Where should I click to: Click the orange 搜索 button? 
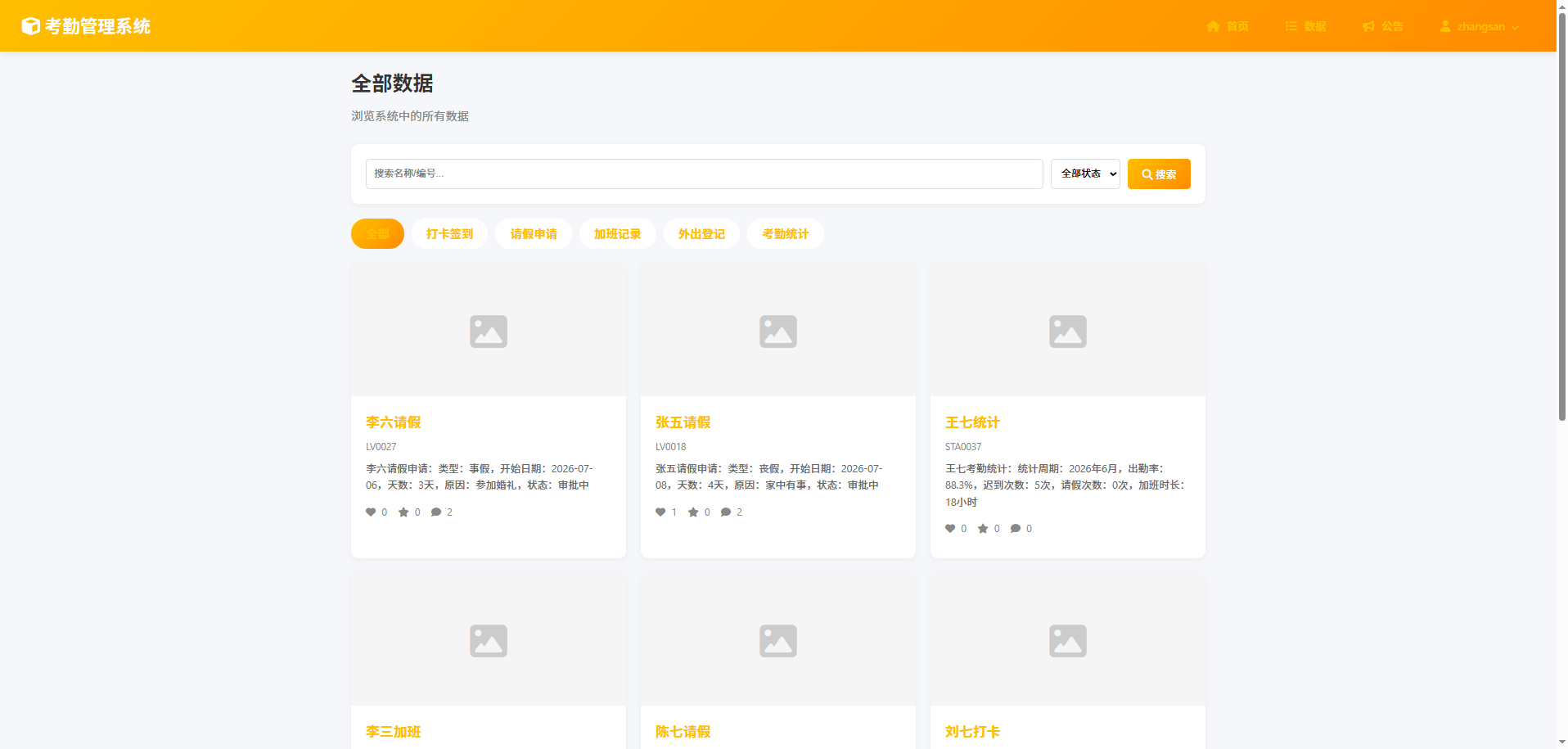click(x=1159, y=174)
